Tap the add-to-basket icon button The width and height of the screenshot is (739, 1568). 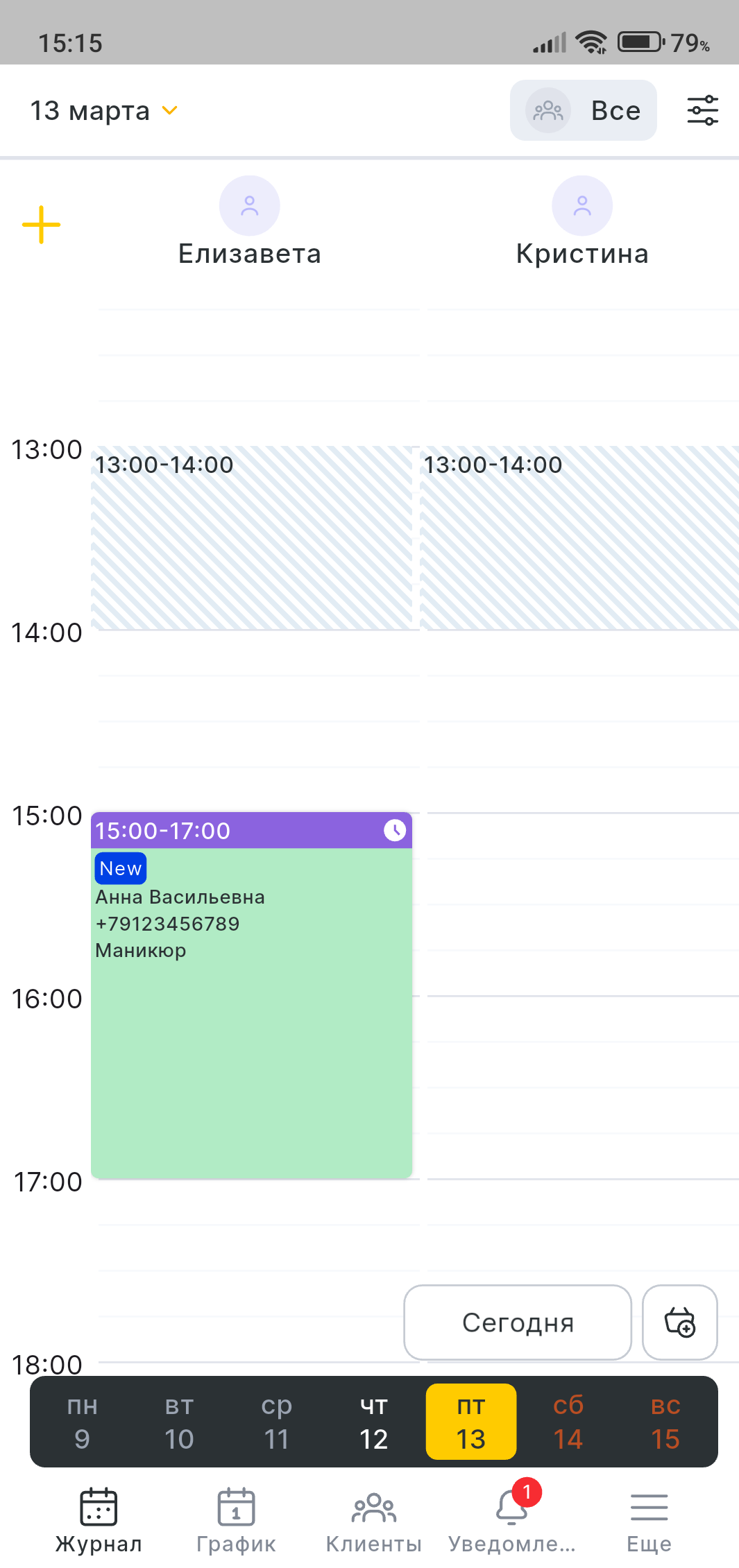point(679,1322)
